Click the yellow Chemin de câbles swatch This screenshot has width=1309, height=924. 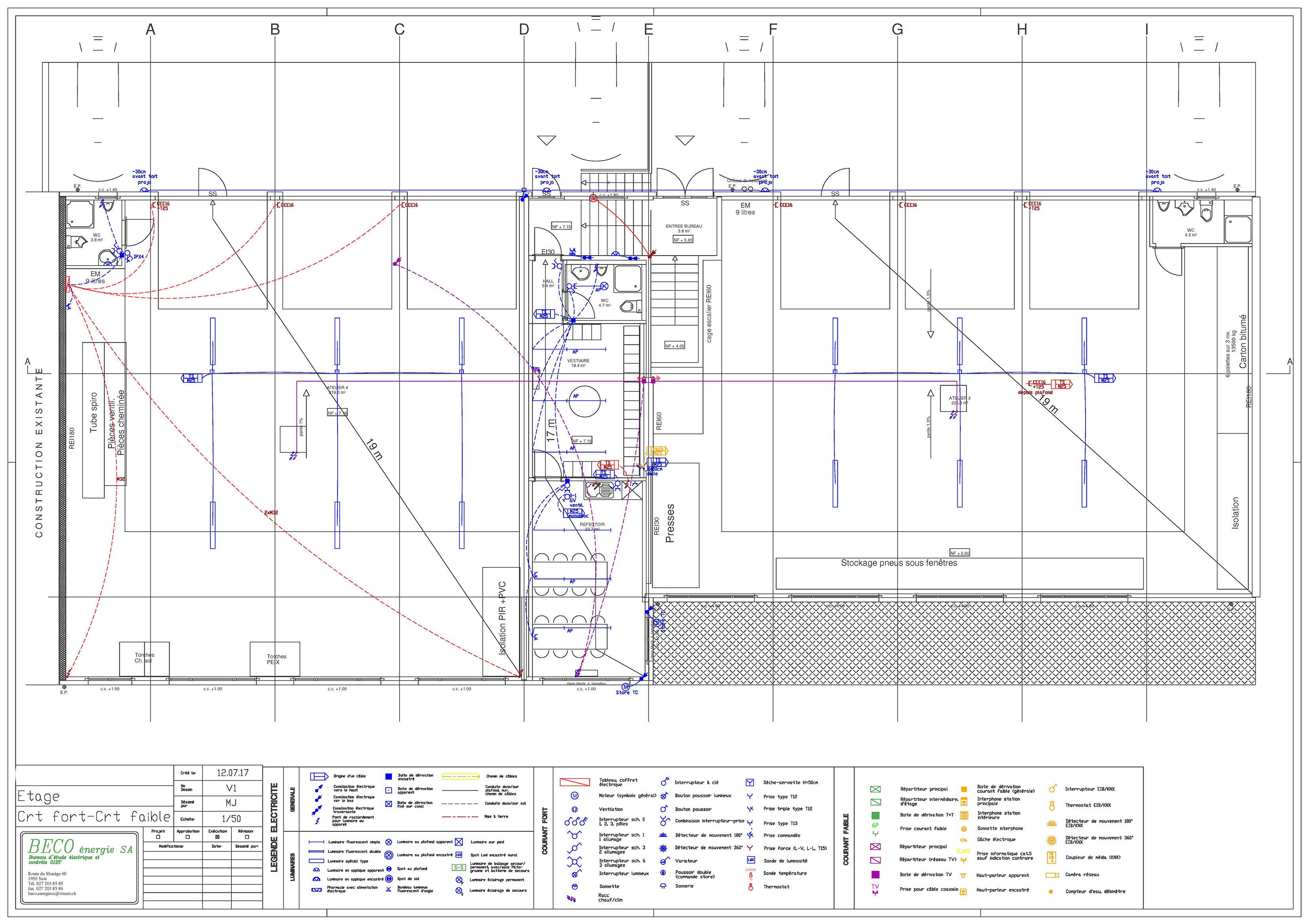point(460,777)
